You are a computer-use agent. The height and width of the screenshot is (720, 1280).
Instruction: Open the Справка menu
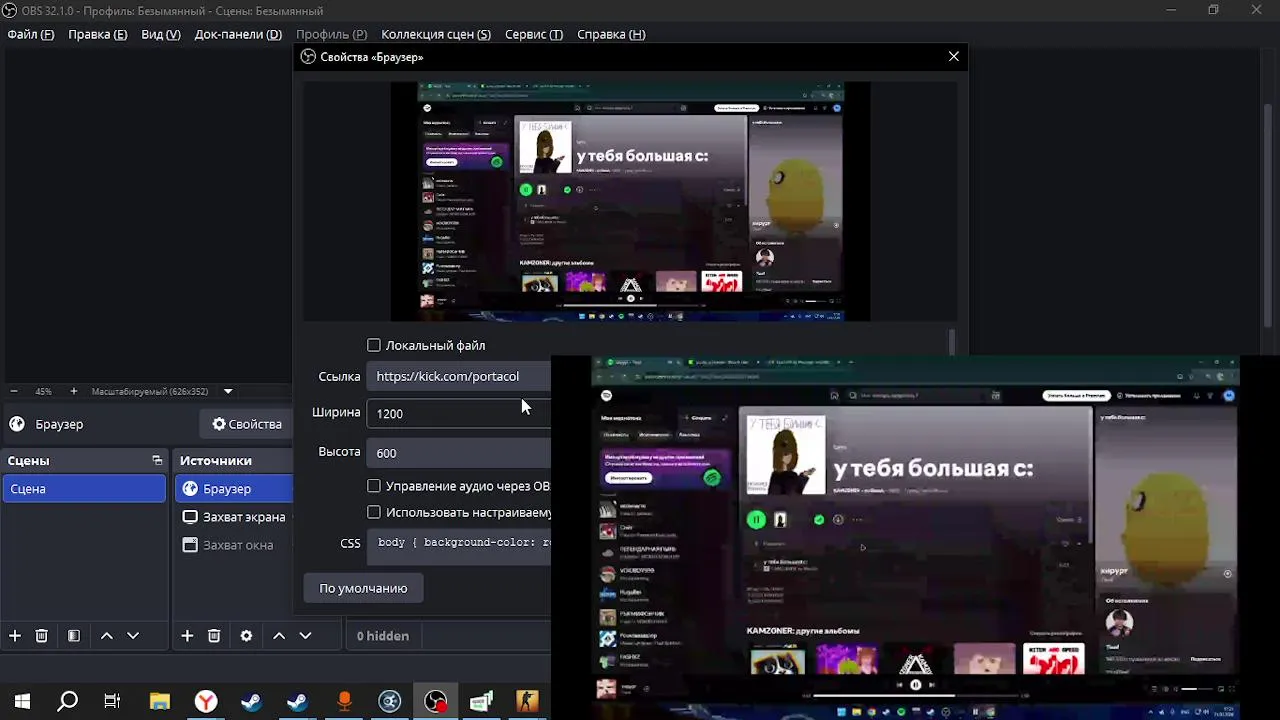(611, 34)
